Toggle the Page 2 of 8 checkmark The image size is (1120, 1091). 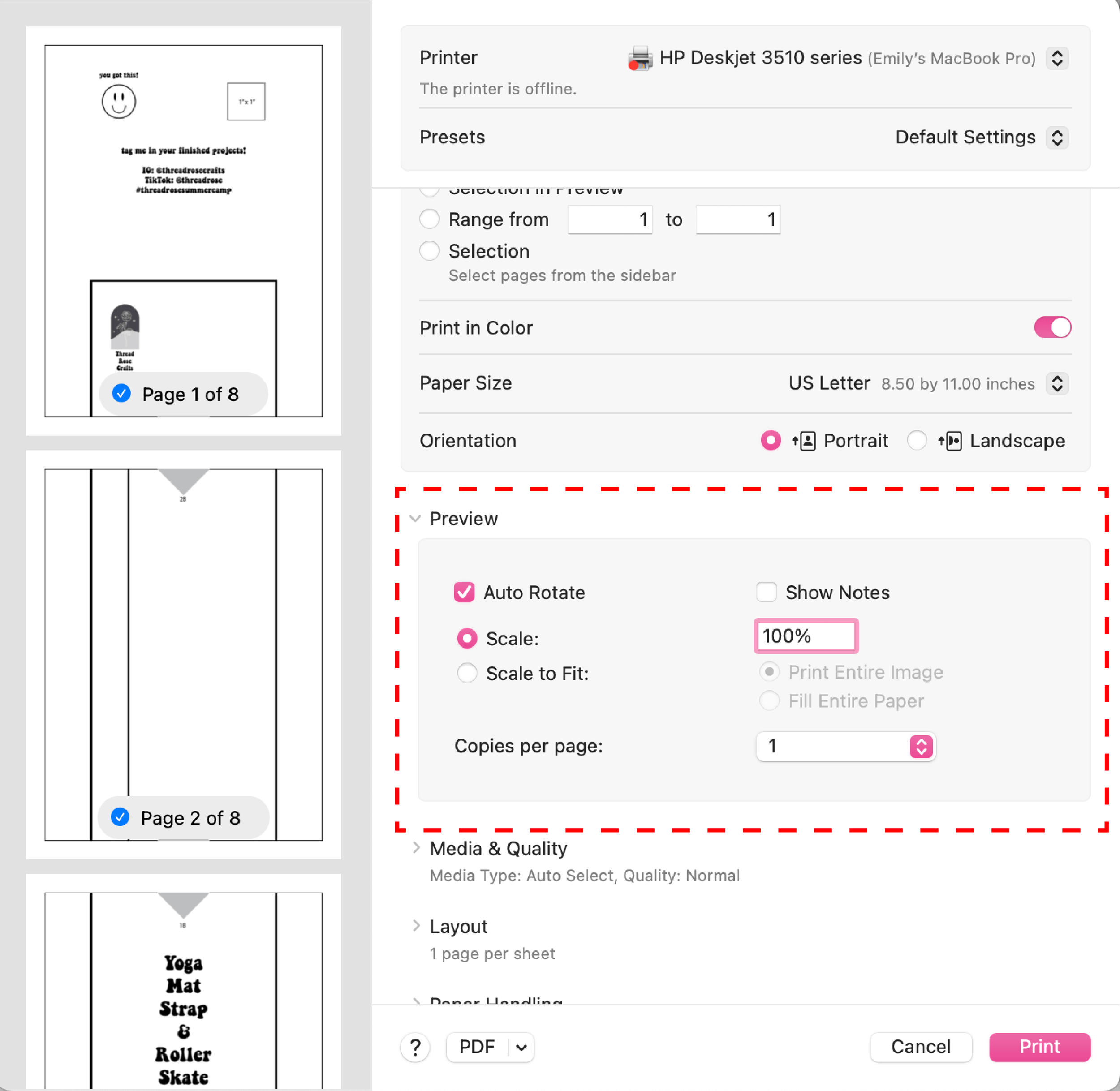(x=120, y=817)
